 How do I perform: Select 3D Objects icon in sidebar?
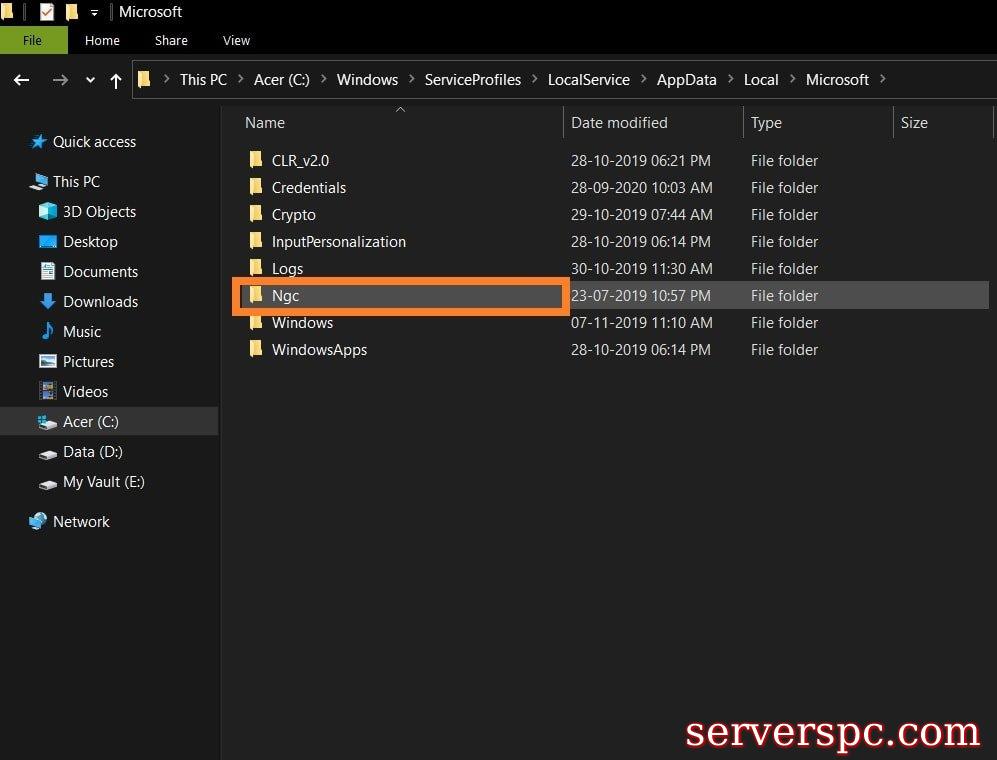click(48, 212)
